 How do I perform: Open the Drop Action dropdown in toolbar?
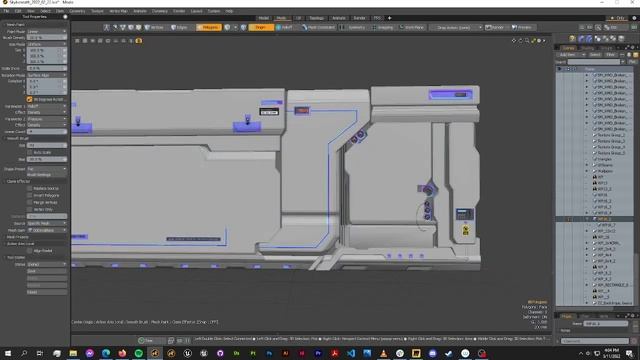[x=457, y=27]
